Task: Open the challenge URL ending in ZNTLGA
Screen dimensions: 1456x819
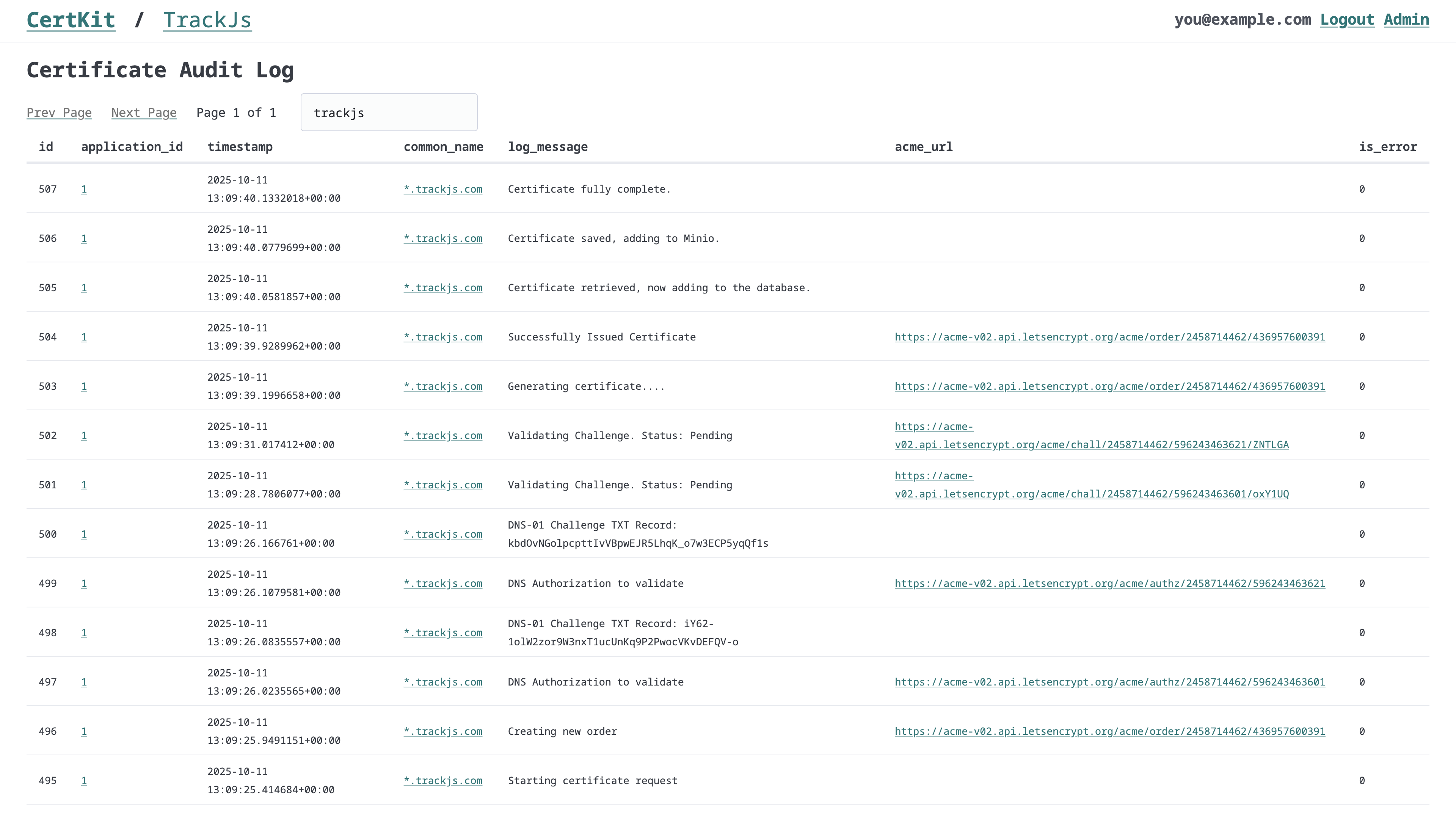Action: (x=1091, y=445)
